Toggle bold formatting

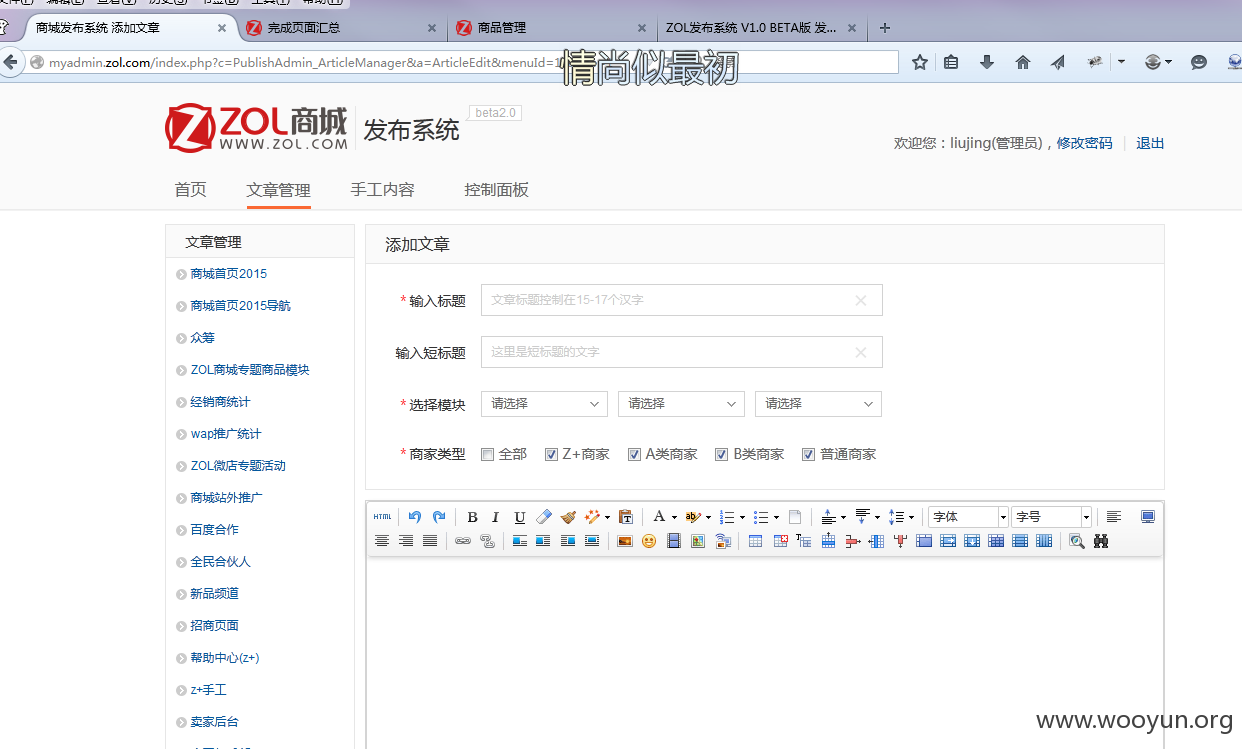click(x=472, y=517)
